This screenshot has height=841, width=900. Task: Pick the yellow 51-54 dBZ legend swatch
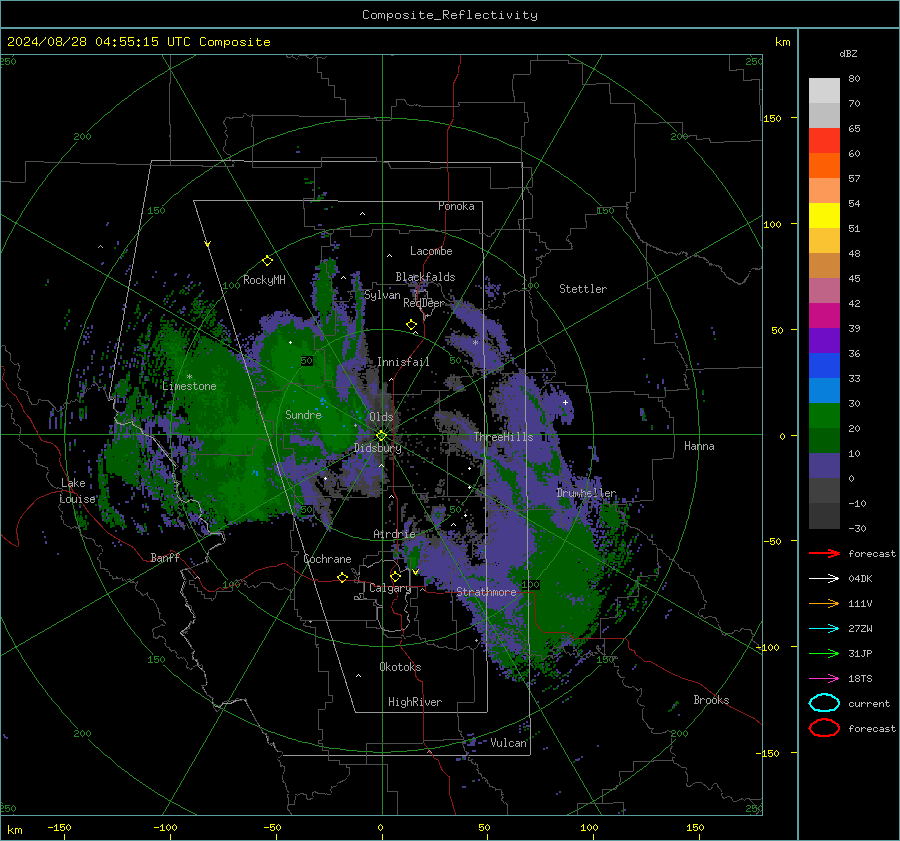click(x=824, y=216)
